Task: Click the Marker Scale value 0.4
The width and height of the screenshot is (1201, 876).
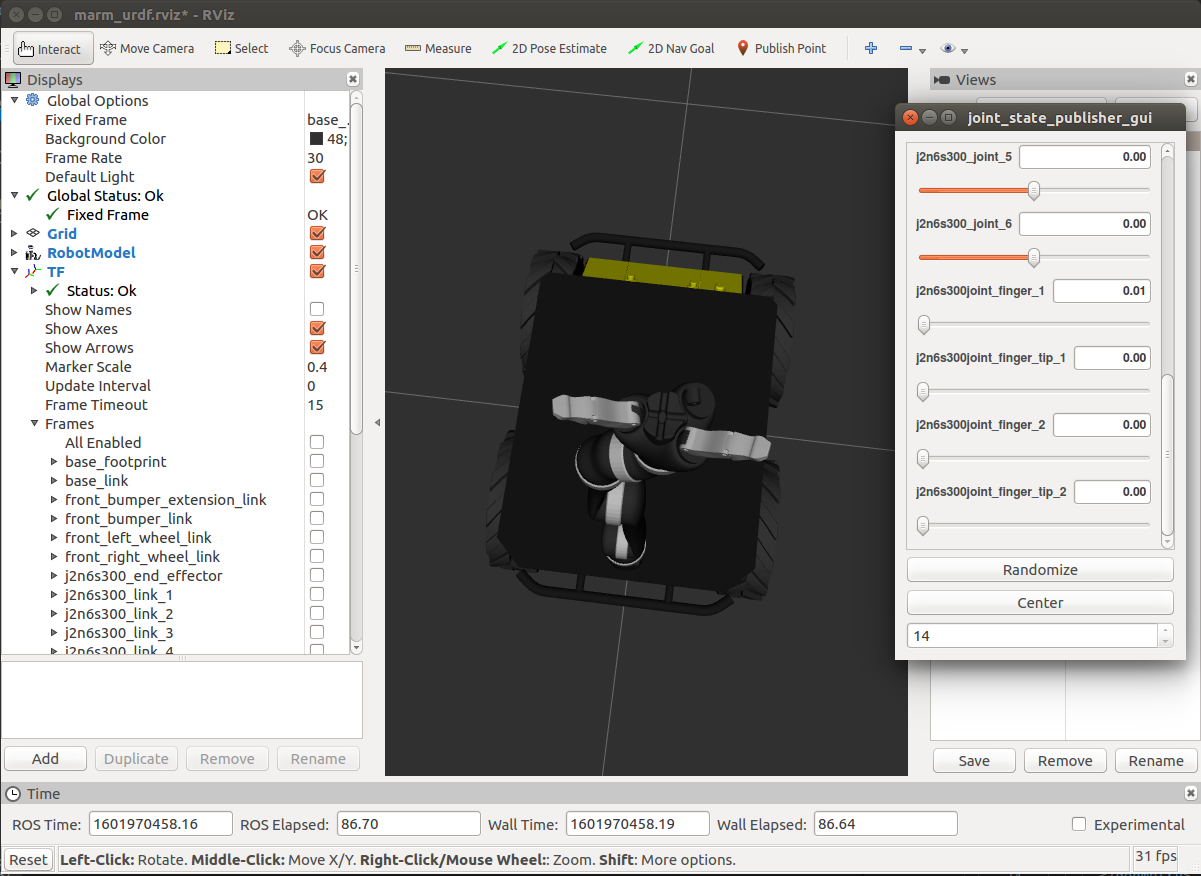Action: tap(317, 367)
